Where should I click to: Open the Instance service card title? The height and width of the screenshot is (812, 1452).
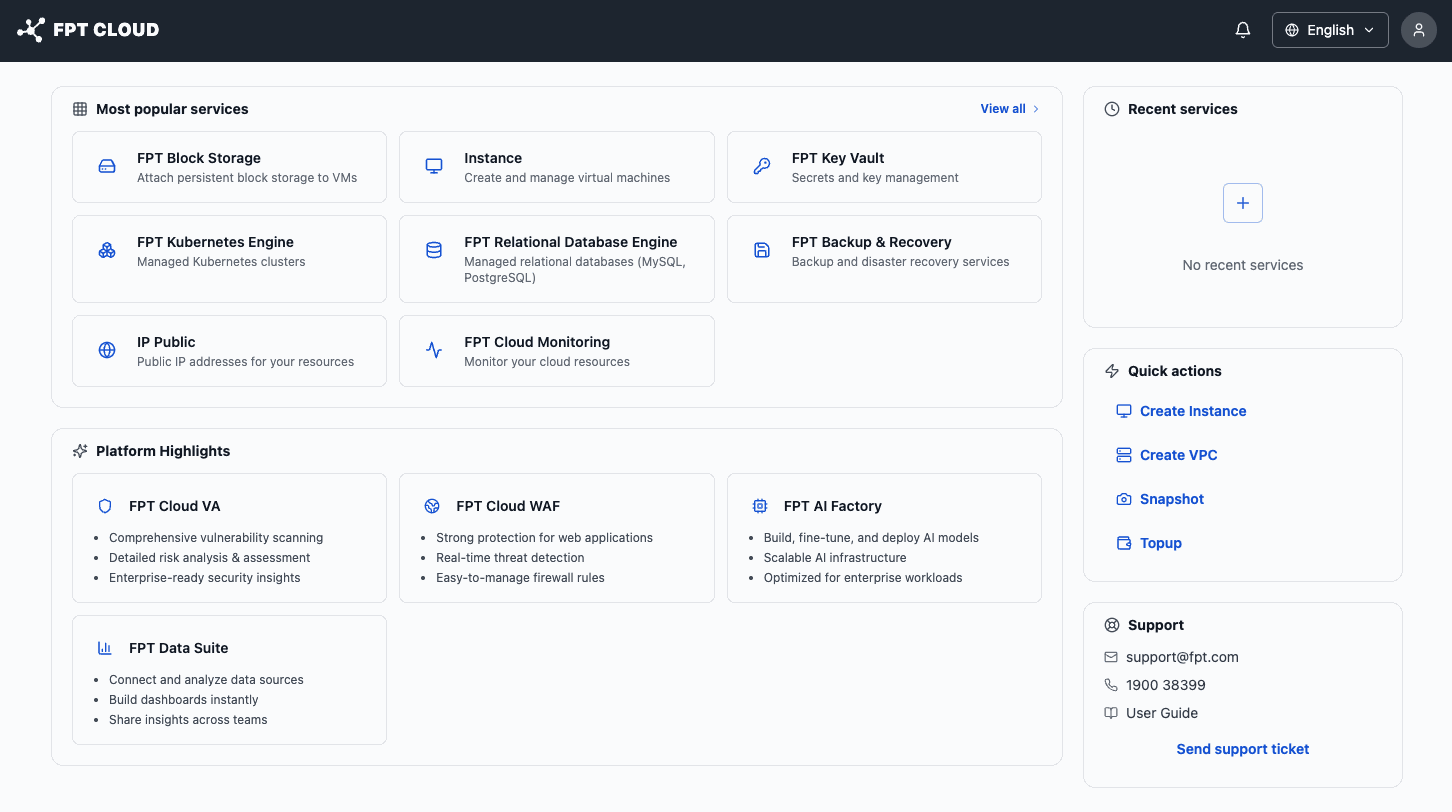click(493, 158)
